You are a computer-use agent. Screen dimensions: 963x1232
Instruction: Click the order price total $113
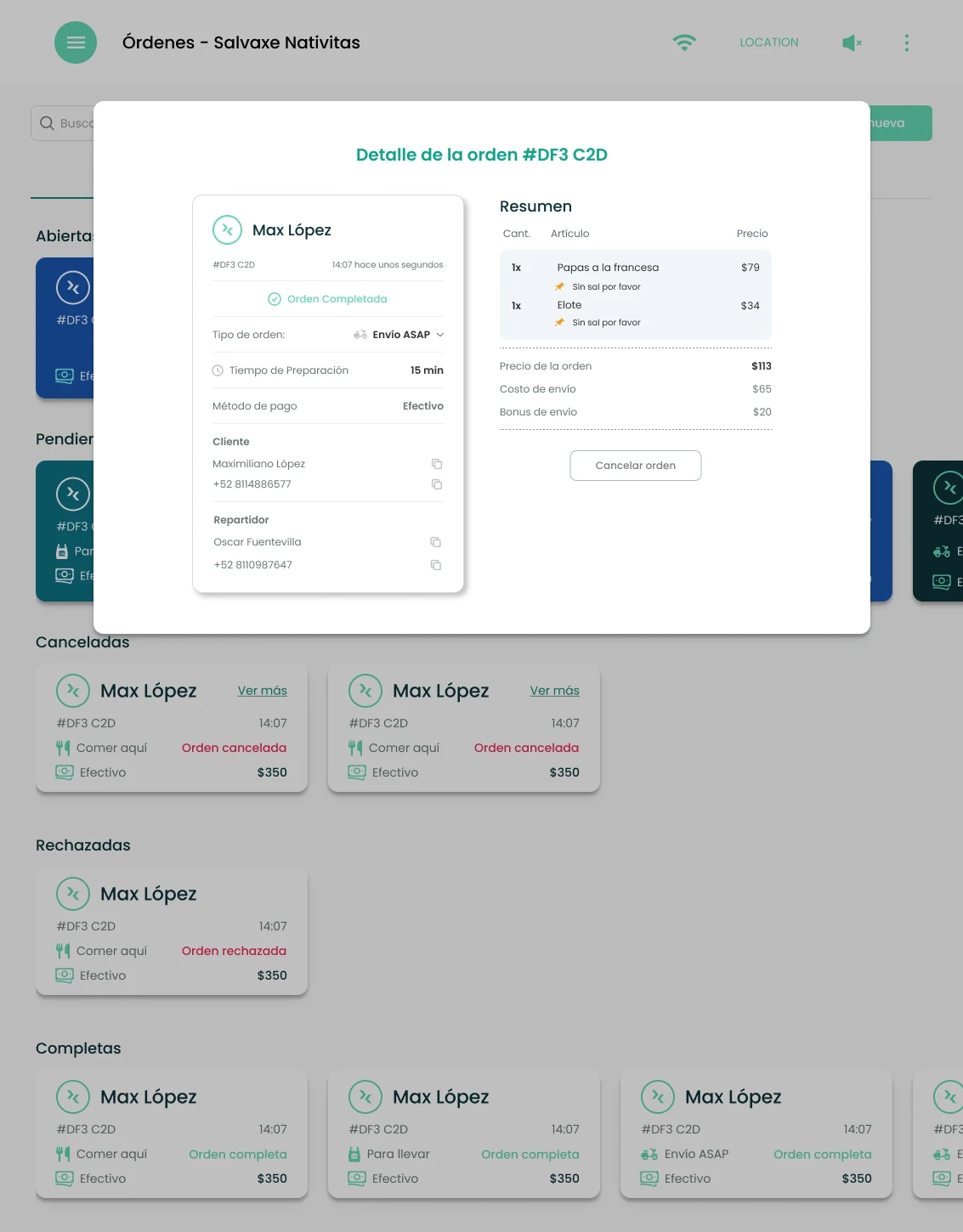click(762, 366)
